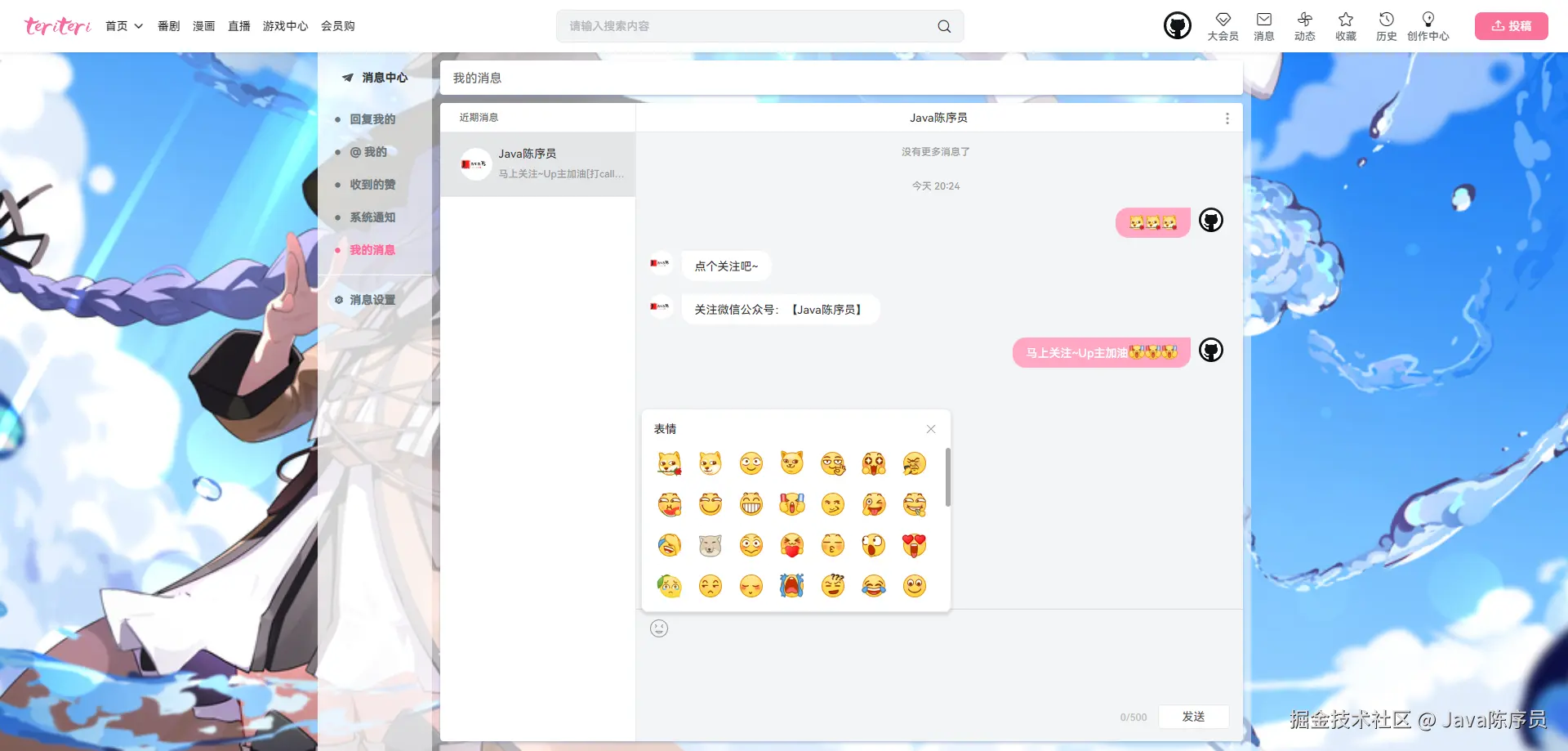Click sender avatar beside 点个关注吧~
Screen dimensions: 1568x751
tap(660, 263)
